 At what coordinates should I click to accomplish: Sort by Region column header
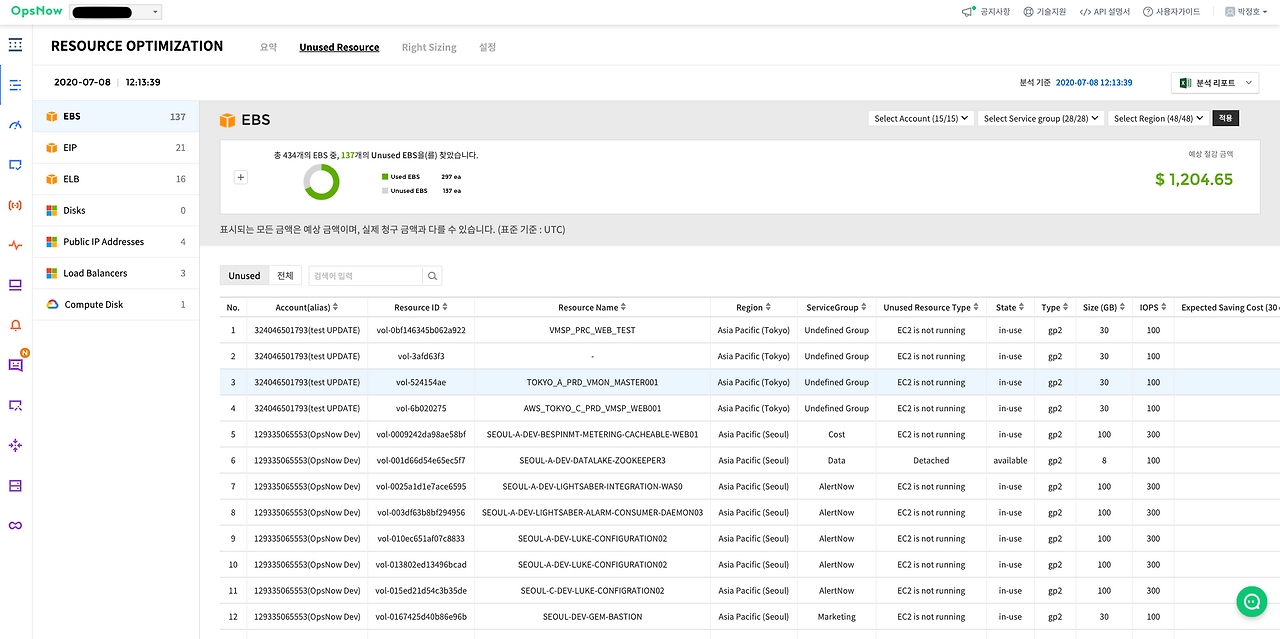(754, 308)
